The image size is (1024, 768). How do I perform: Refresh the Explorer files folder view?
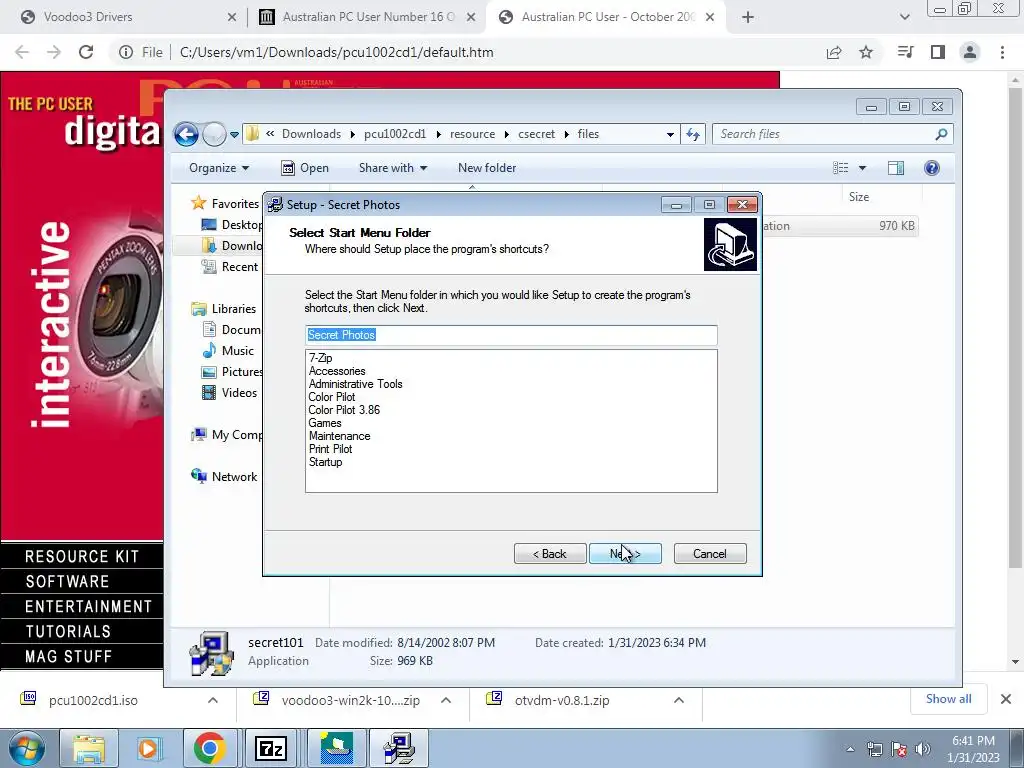pos(693,135)
